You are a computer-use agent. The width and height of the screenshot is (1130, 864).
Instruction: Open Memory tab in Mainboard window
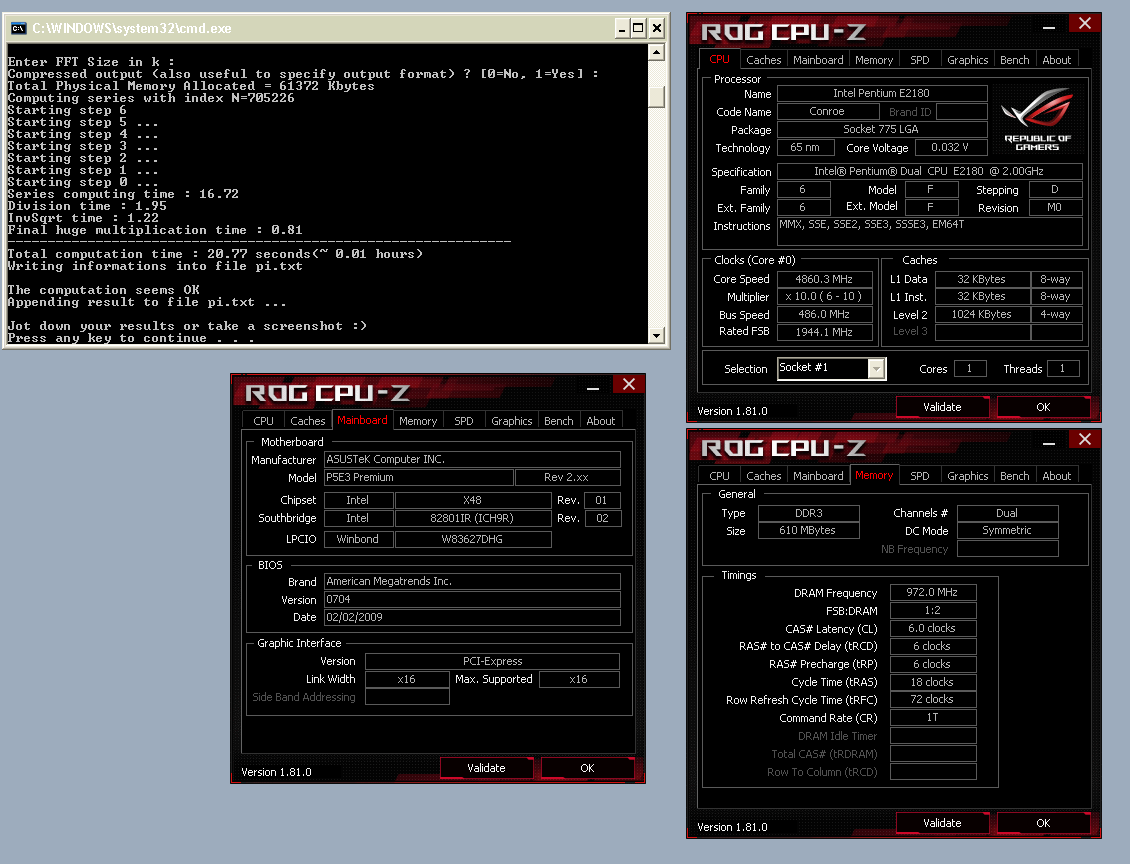click(418, 421)
